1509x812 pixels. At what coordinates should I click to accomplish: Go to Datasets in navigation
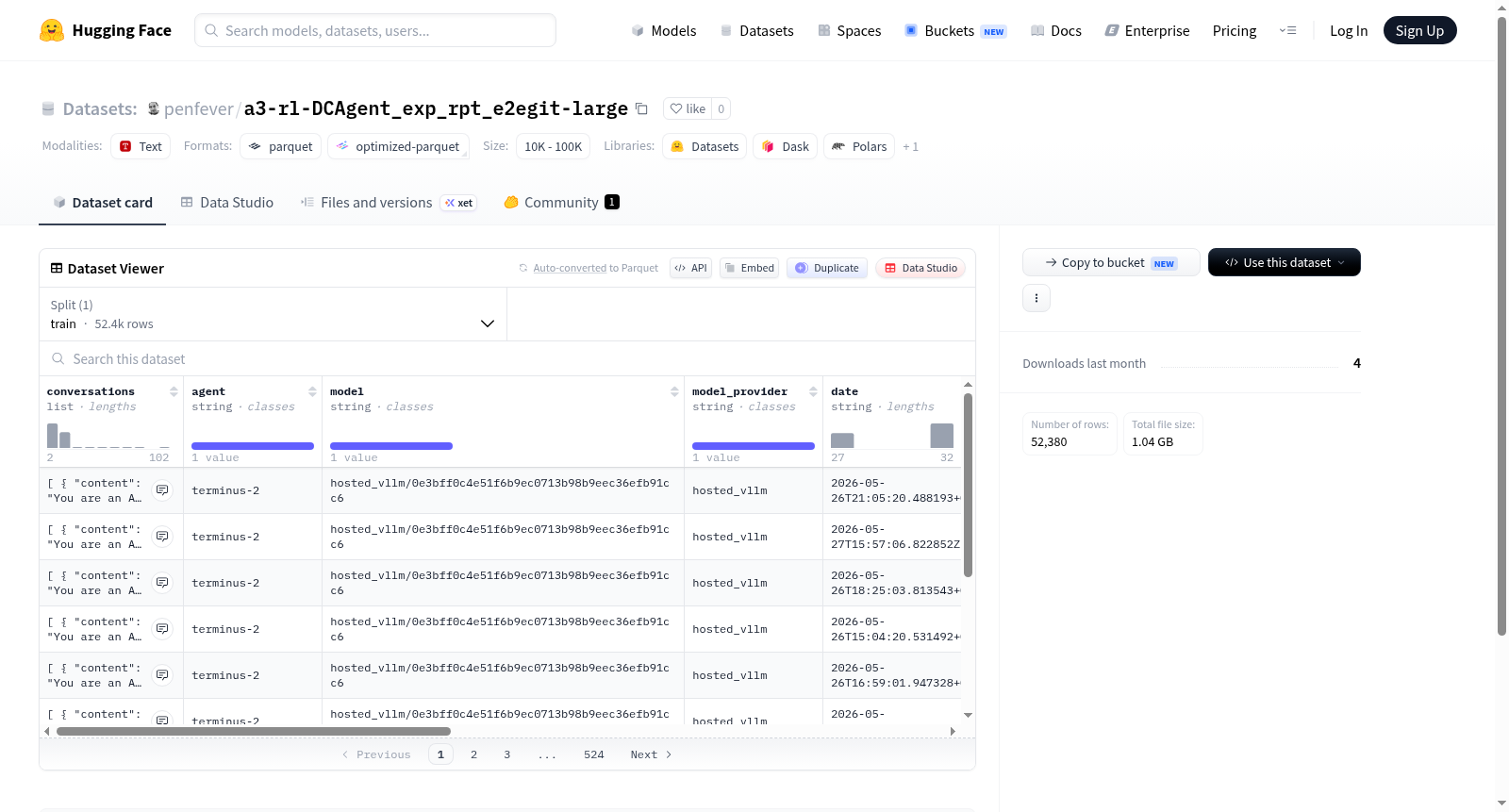pos(757,30)
